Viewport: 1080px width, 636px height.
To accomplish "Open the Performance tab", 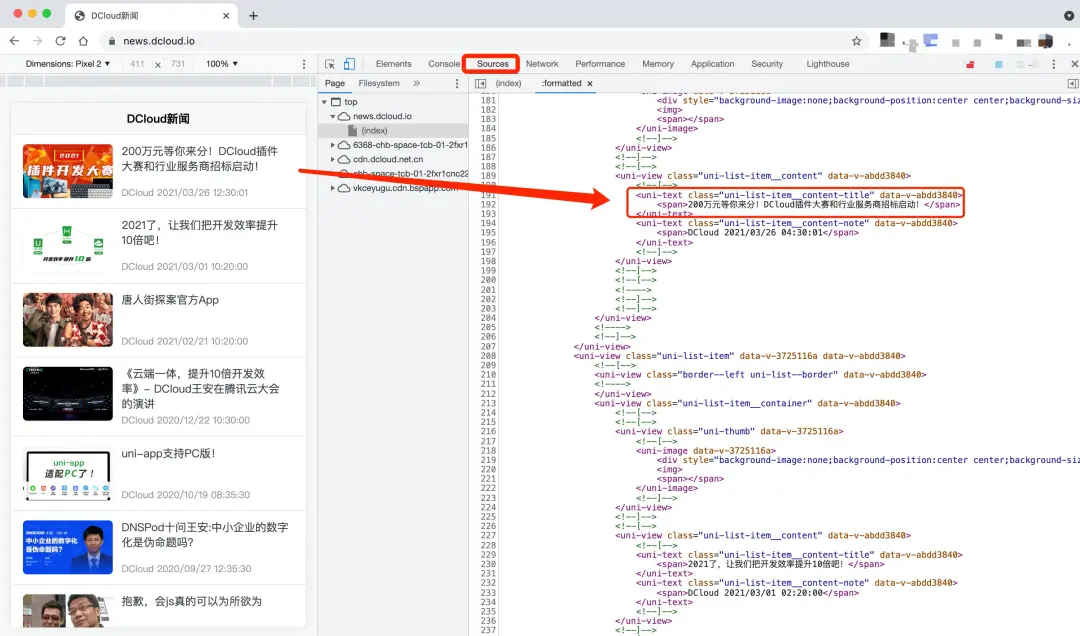I will click(600, 64).
